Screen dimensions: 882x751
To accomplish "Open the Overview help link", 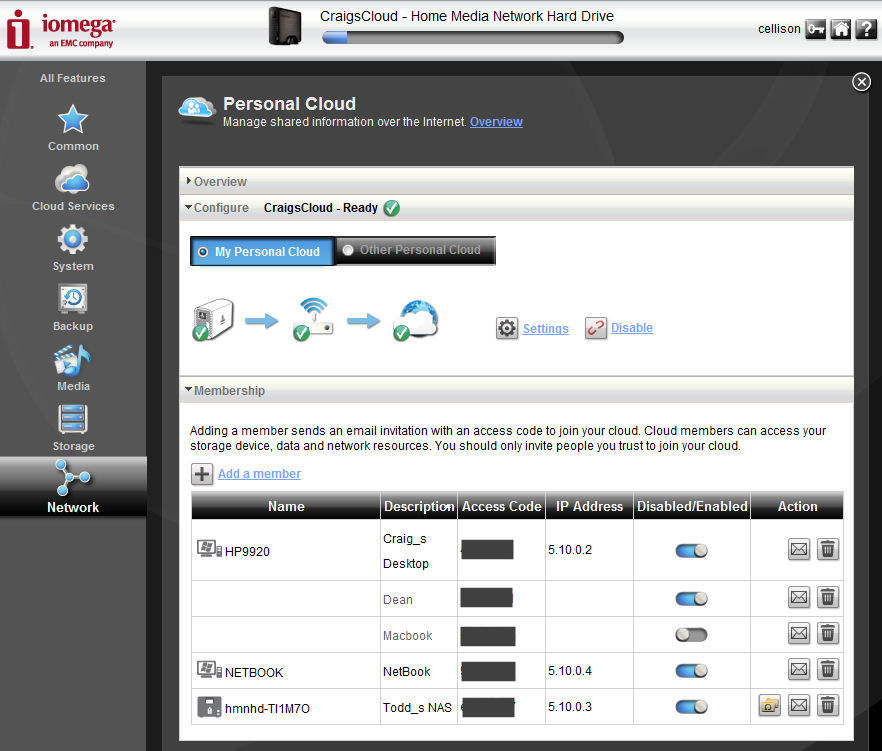I will [x=496, y=122].
